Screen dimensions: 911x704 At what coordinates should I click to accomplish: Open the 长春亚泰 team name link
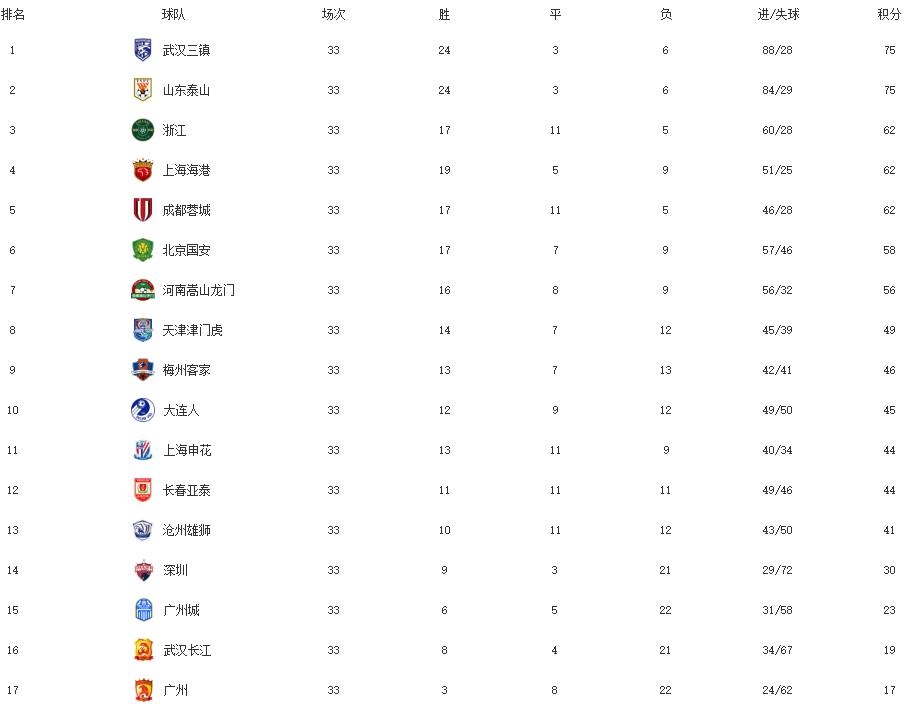point(187,490)
